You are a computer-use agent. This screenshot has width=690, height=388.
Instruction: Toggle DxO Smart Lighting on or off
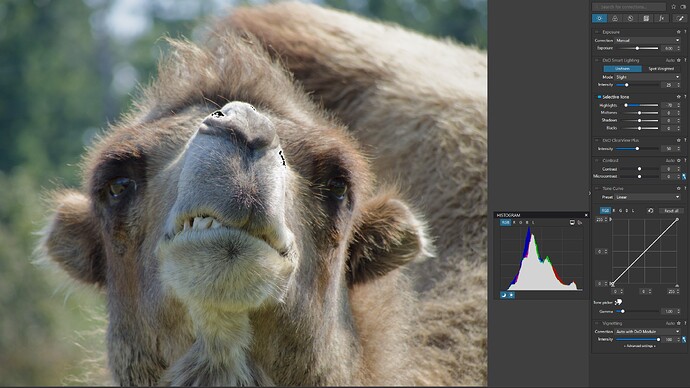(x=598, y=60)
